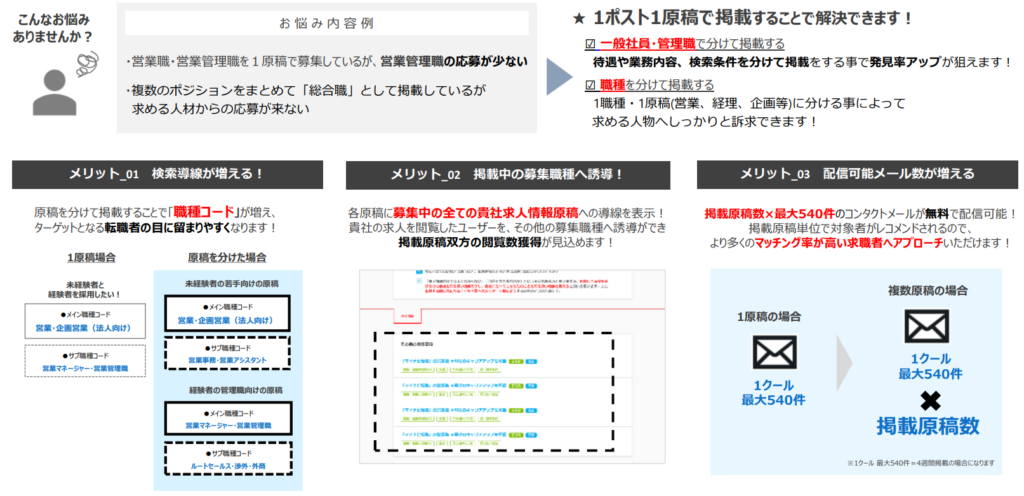
Task: Click the black multiplication cross above 掲載原稿数
Action: (928, 398)
